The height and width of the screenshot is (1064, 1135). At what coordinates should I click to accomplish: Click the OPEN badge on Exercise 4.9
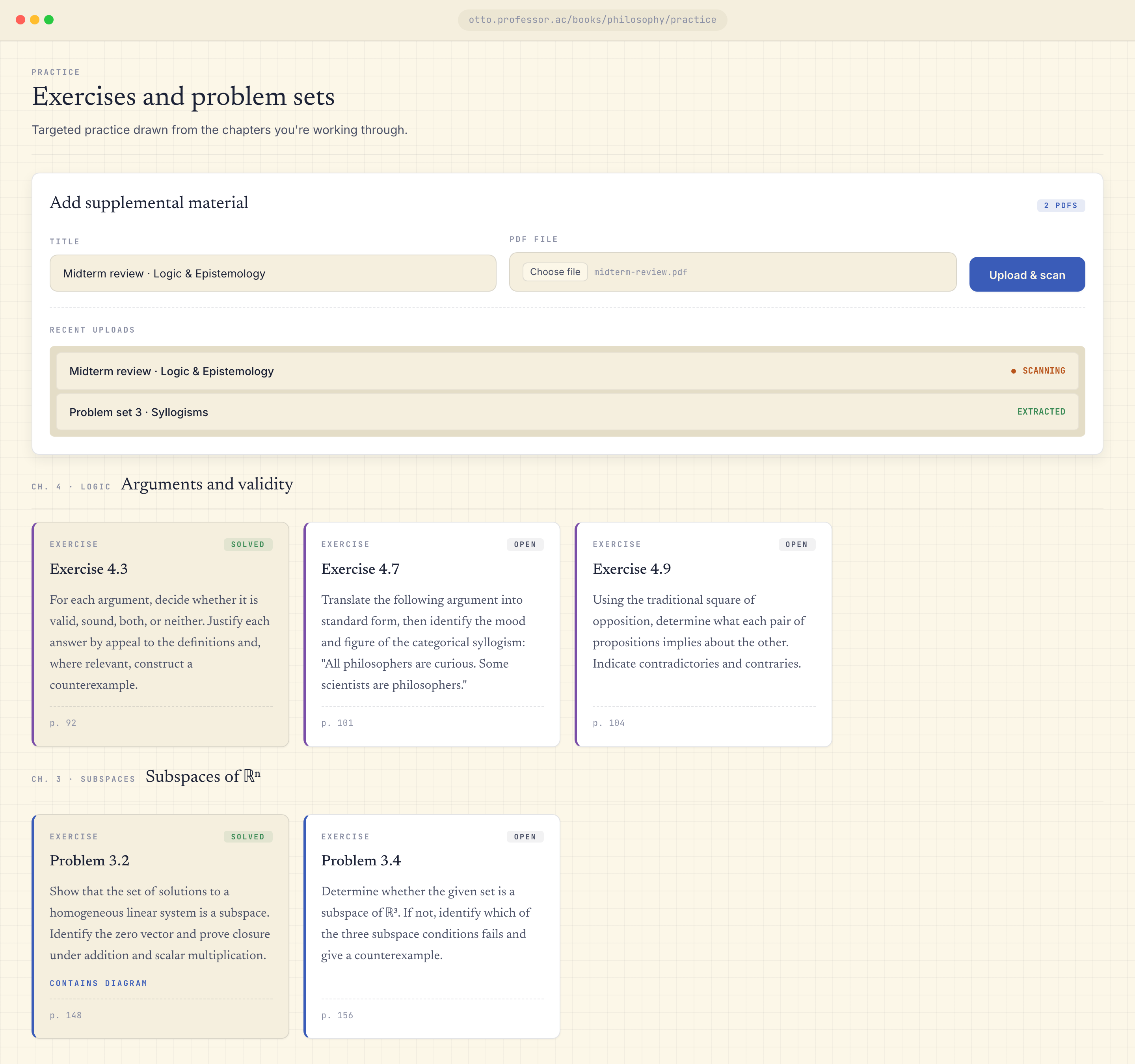click(x=796, y=545)
